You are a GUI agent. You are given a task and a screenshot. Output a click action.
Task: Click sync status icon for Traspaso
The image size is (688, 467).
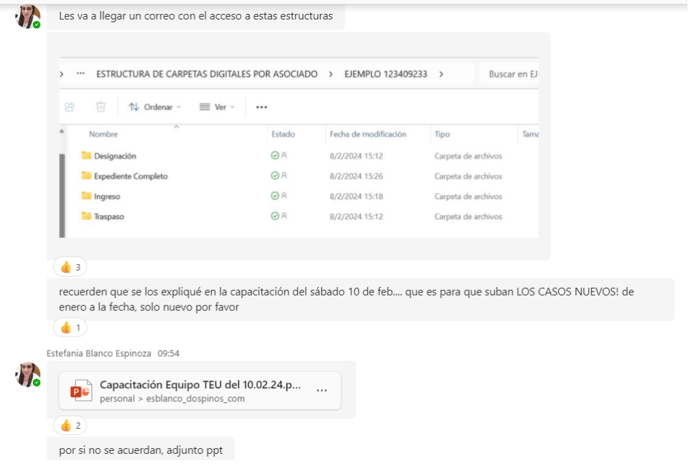(275, 216)
